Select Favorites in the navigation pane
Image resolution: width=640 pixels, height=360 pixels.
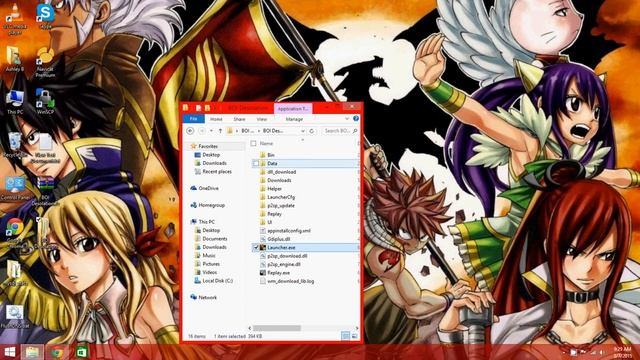click(208, 146)
